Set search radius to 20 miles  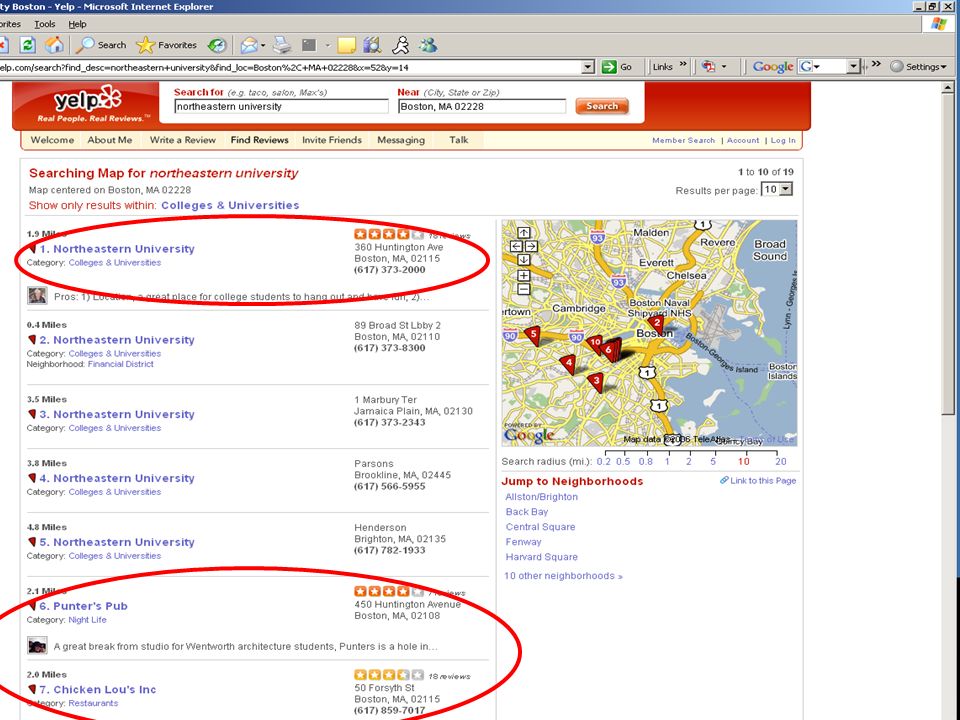[781, 462]
